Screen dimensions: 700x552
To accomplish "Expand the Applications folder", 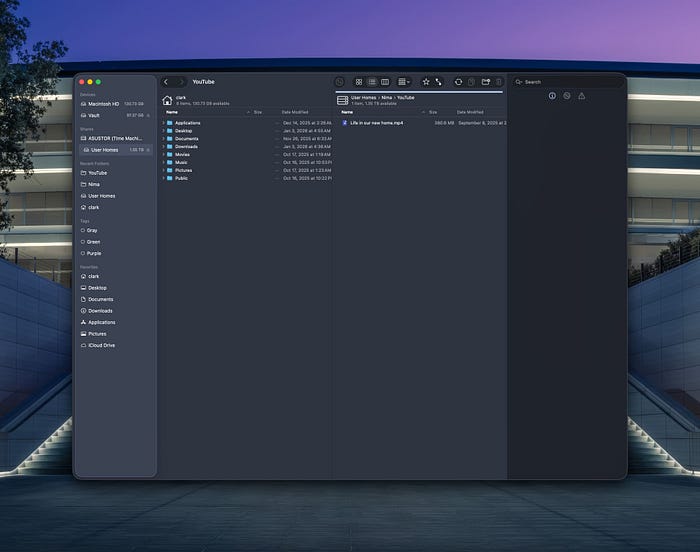I will click(164, 123).
